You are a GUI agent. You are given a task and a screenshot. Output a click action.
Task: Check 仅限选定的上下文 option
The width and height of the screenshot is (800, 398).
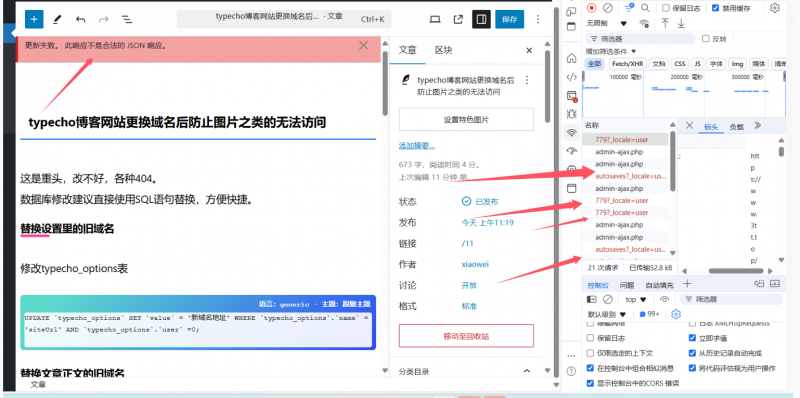(x=590, y=353)
